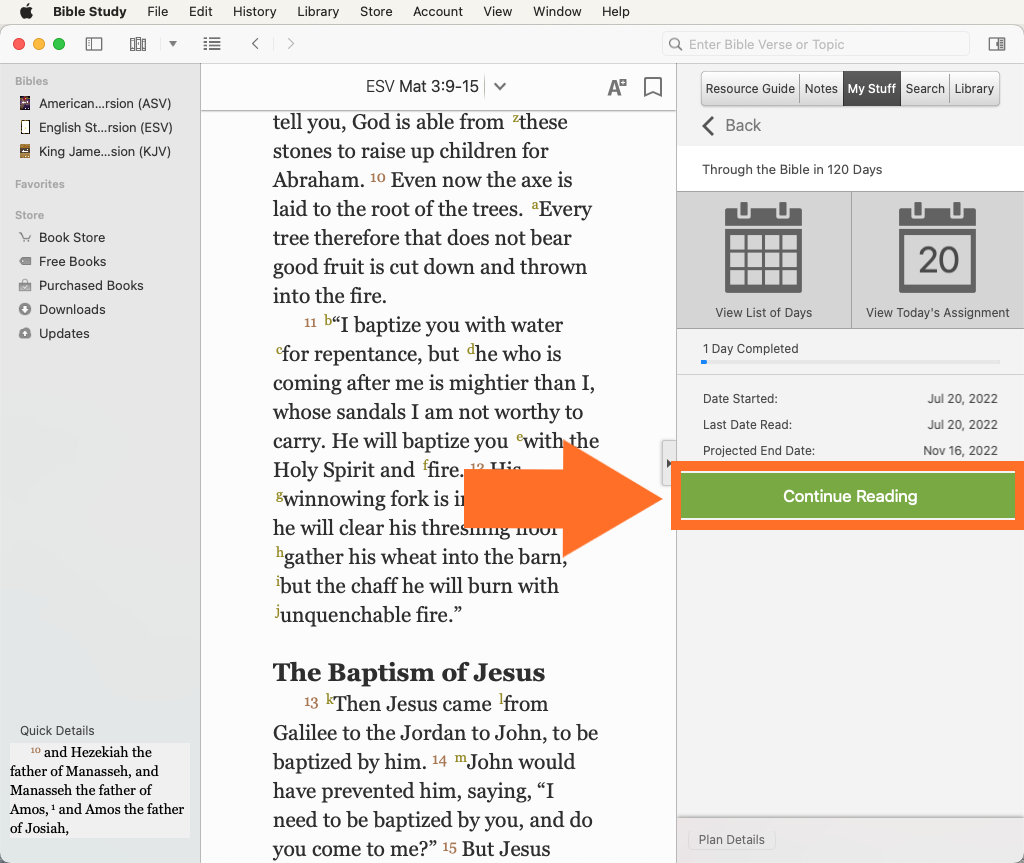Image resolution: width=1024 pixels, height=863 pixels.
Task: Open the list view toolbar icon
Action: click(211, 44)
